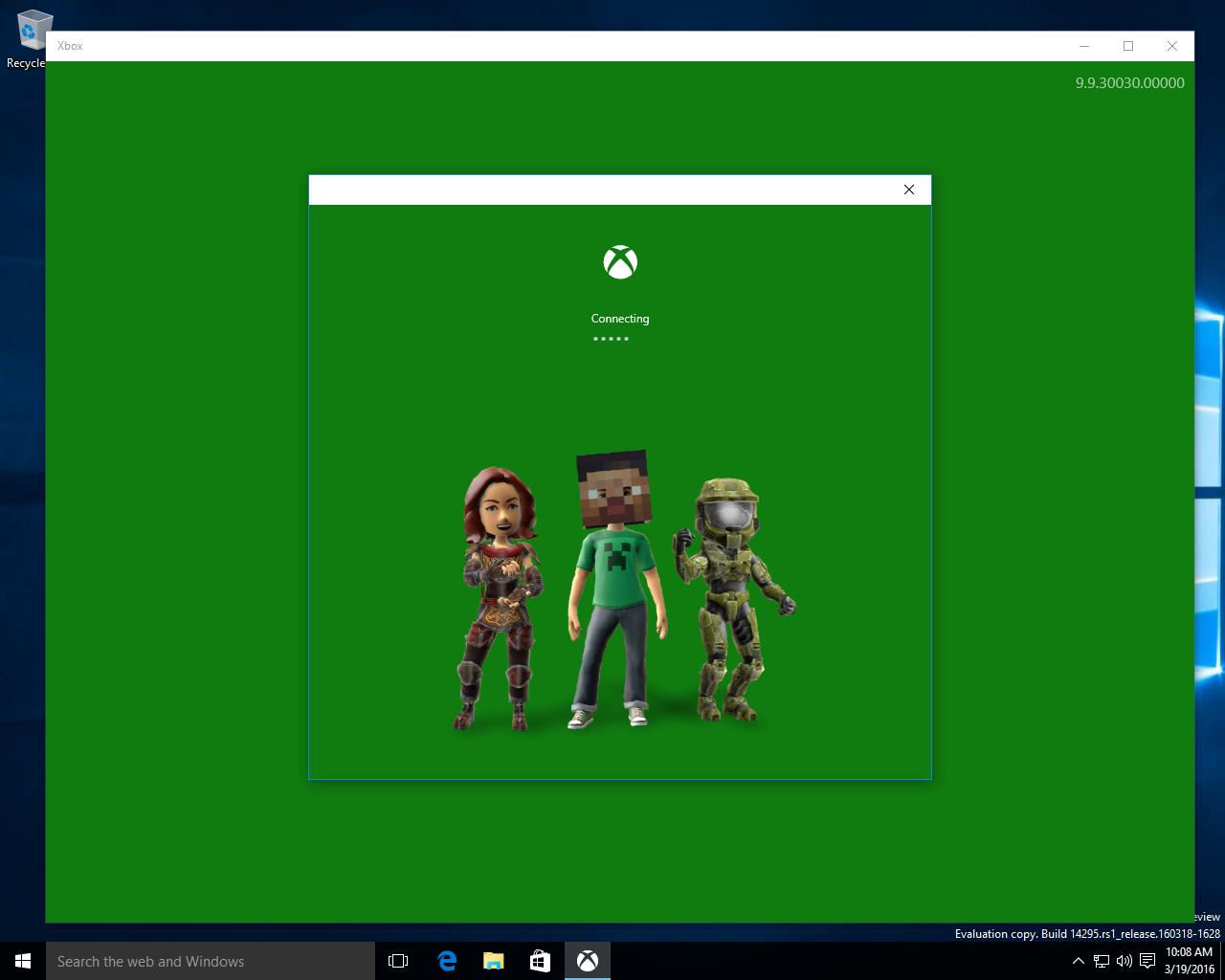Open the Windows Store taskbar icon

(541, 961)
